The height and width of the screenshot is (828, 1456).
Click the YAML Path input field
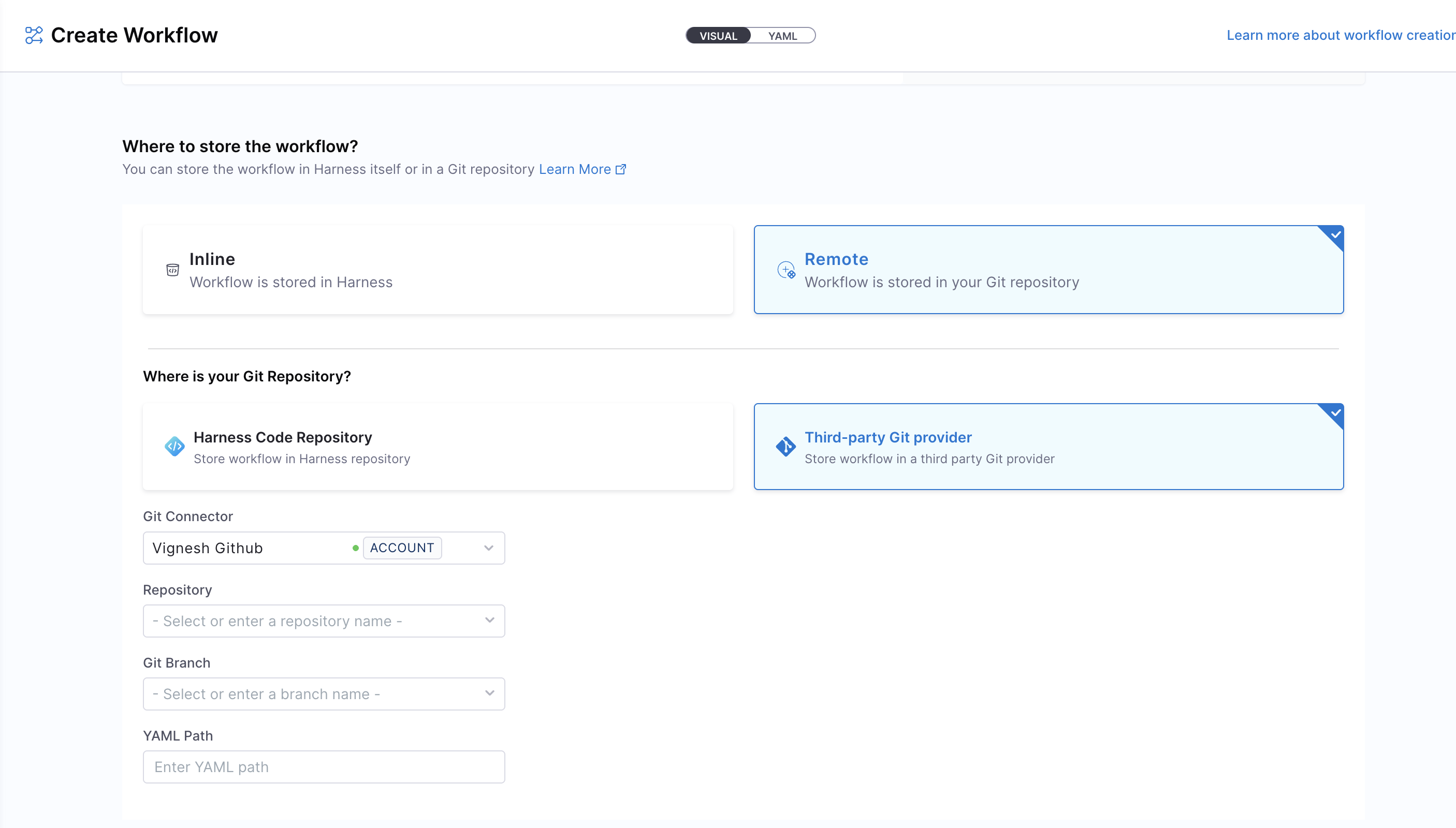pos(323,766)
